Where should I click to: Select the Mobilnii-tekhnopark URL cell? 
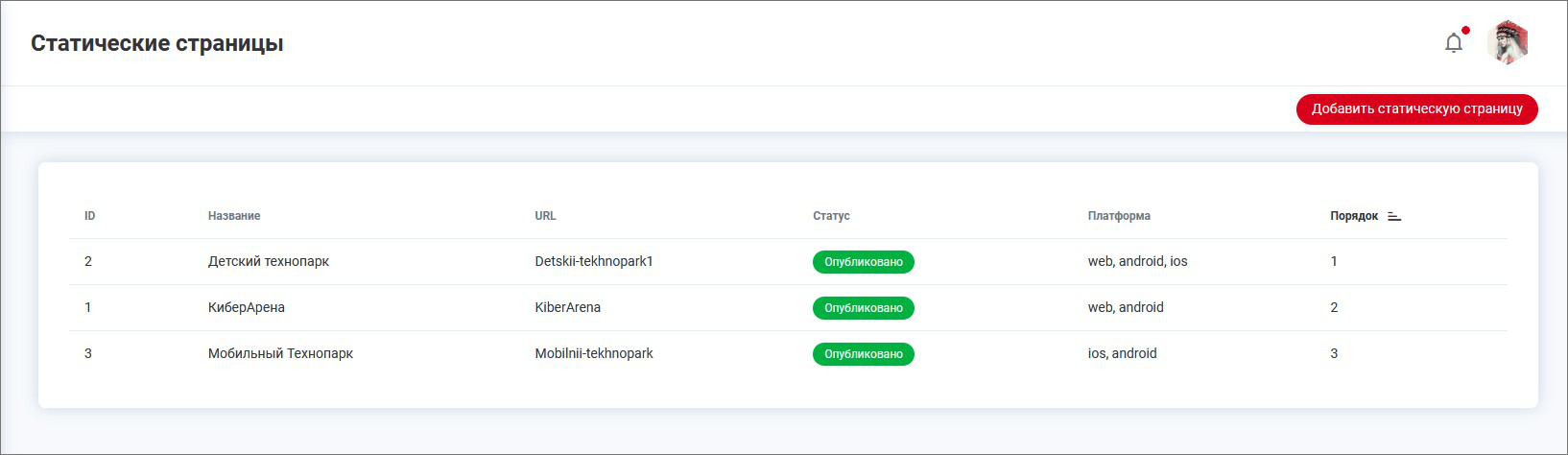(593, 353)
